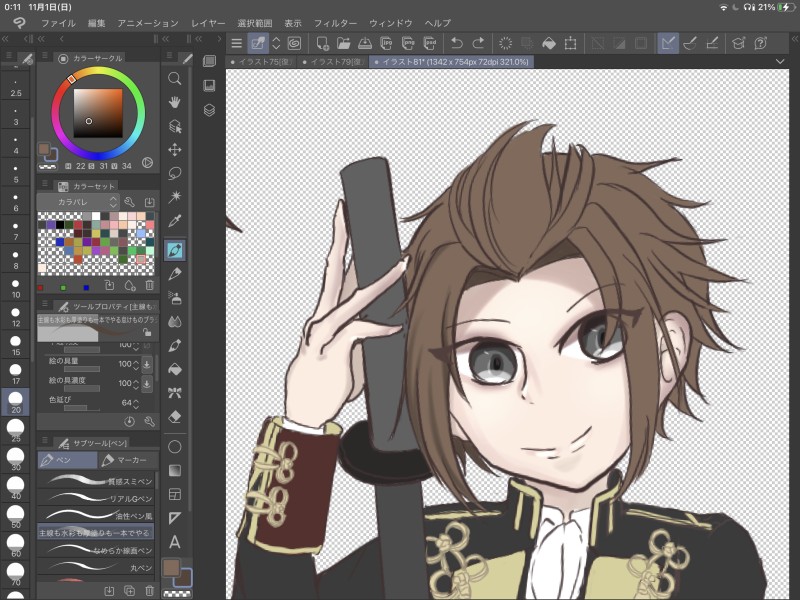The width and height of the screenshot is (800, 600).
Task: Click the Save icon in command bar
Action: point(365,43)
